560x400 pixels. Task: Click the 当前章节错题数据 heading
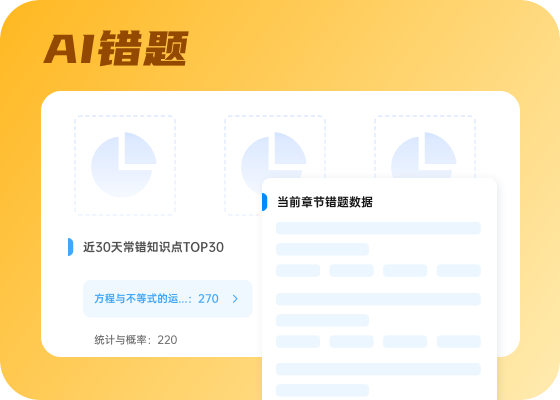point(325,202)
